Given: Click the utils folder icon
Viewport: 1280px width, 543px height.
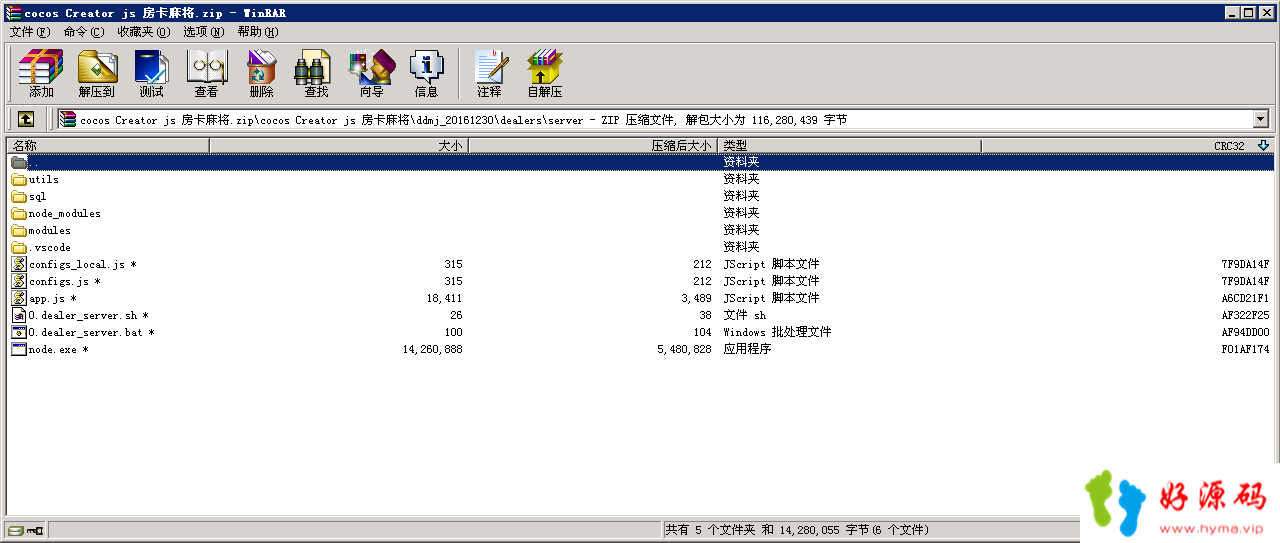Looking at the screenshot, I should point(19,180).
